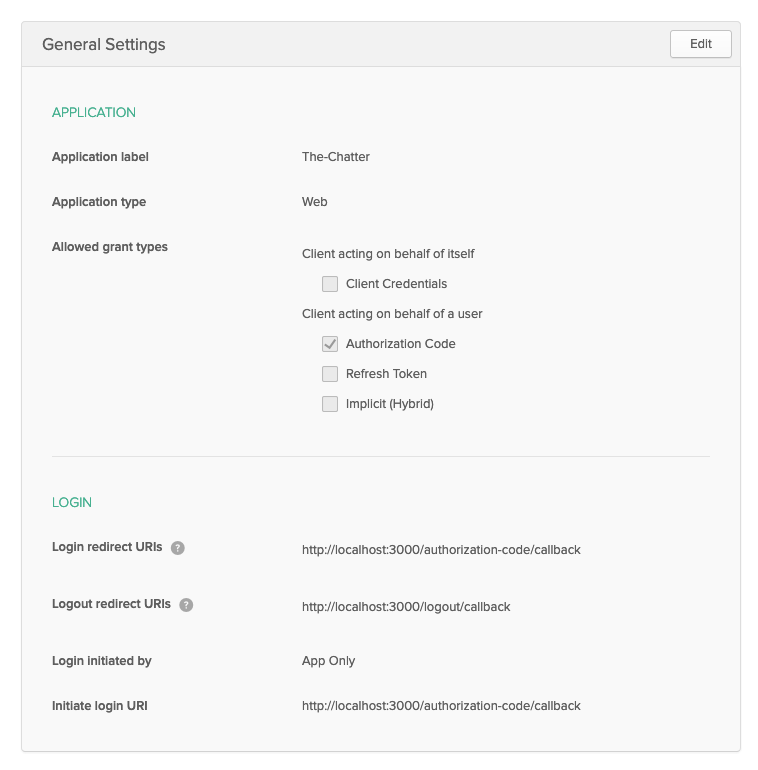Screen dimensions: 758x770
Task: Toggle the Authorization Code checkbox
Action: [x=330, y=344]
